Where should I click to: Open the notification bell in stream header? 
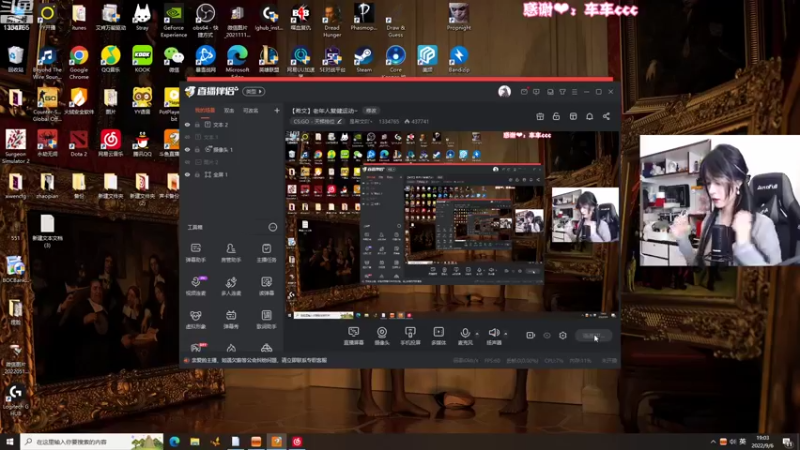click(x=589, y=116)
